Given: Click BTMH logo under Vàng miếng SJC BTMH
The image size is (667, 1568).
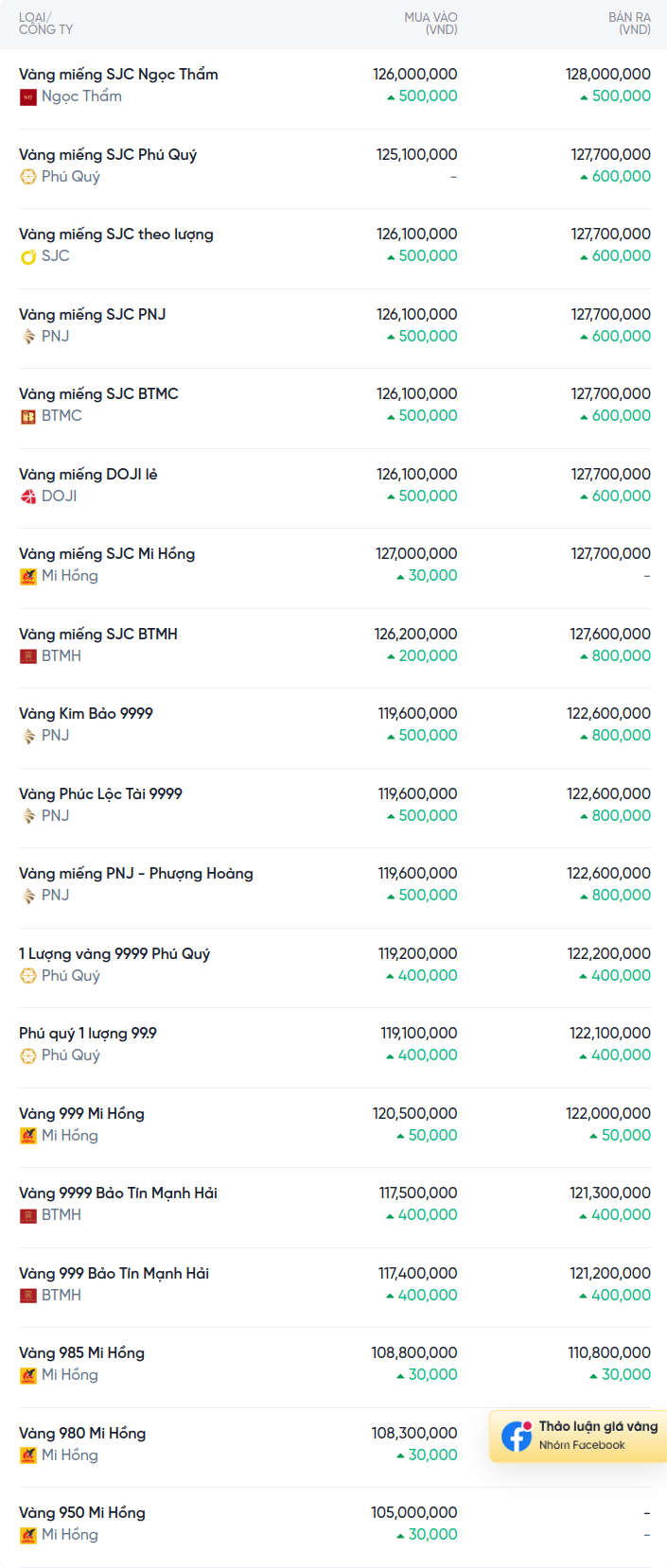Looking at the screenshot, I should point(28,656).
